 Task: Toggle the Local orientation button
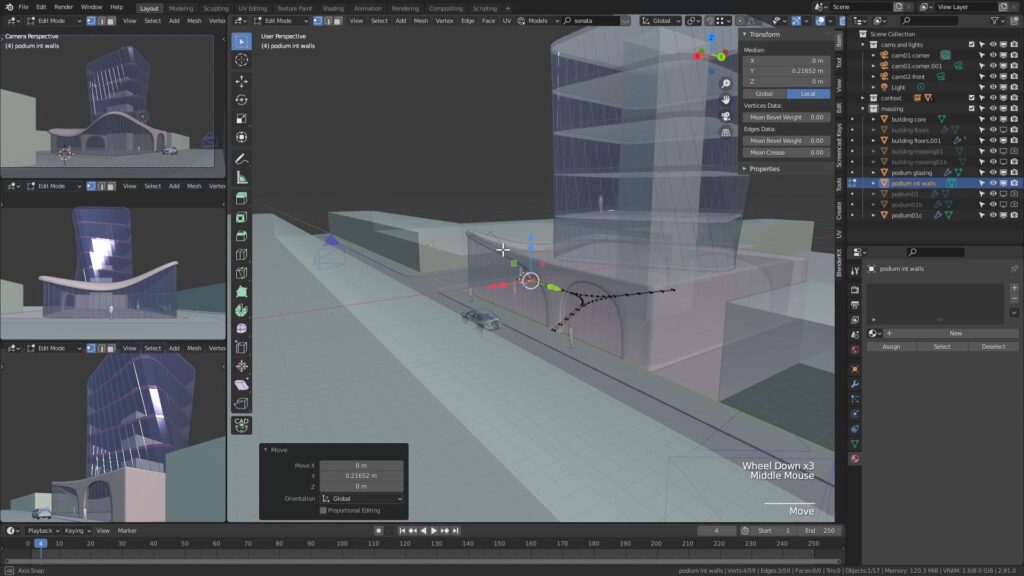point(808,93)
